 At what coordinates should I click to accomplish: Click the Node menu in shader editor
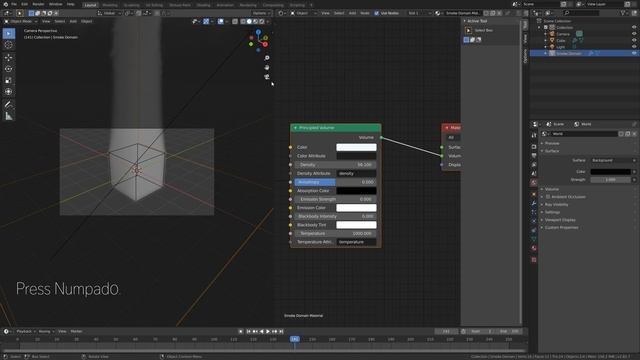point(364,13)
